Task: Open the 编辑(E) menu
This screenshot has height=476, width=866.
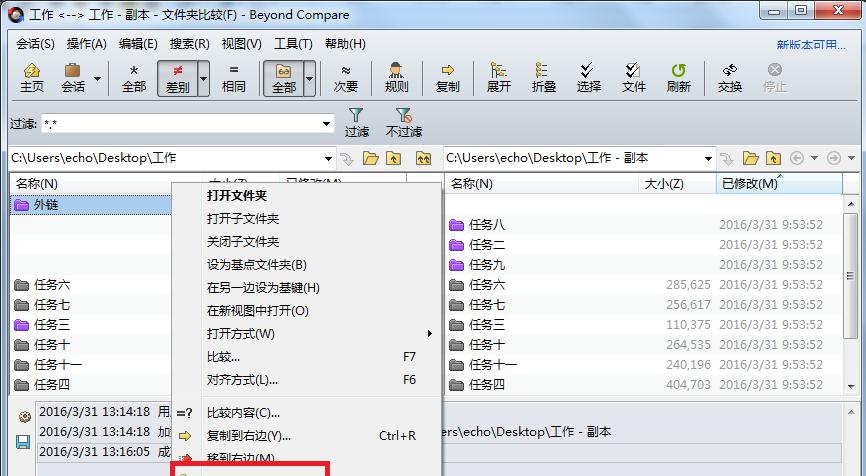Action: [x=138, y=44]
